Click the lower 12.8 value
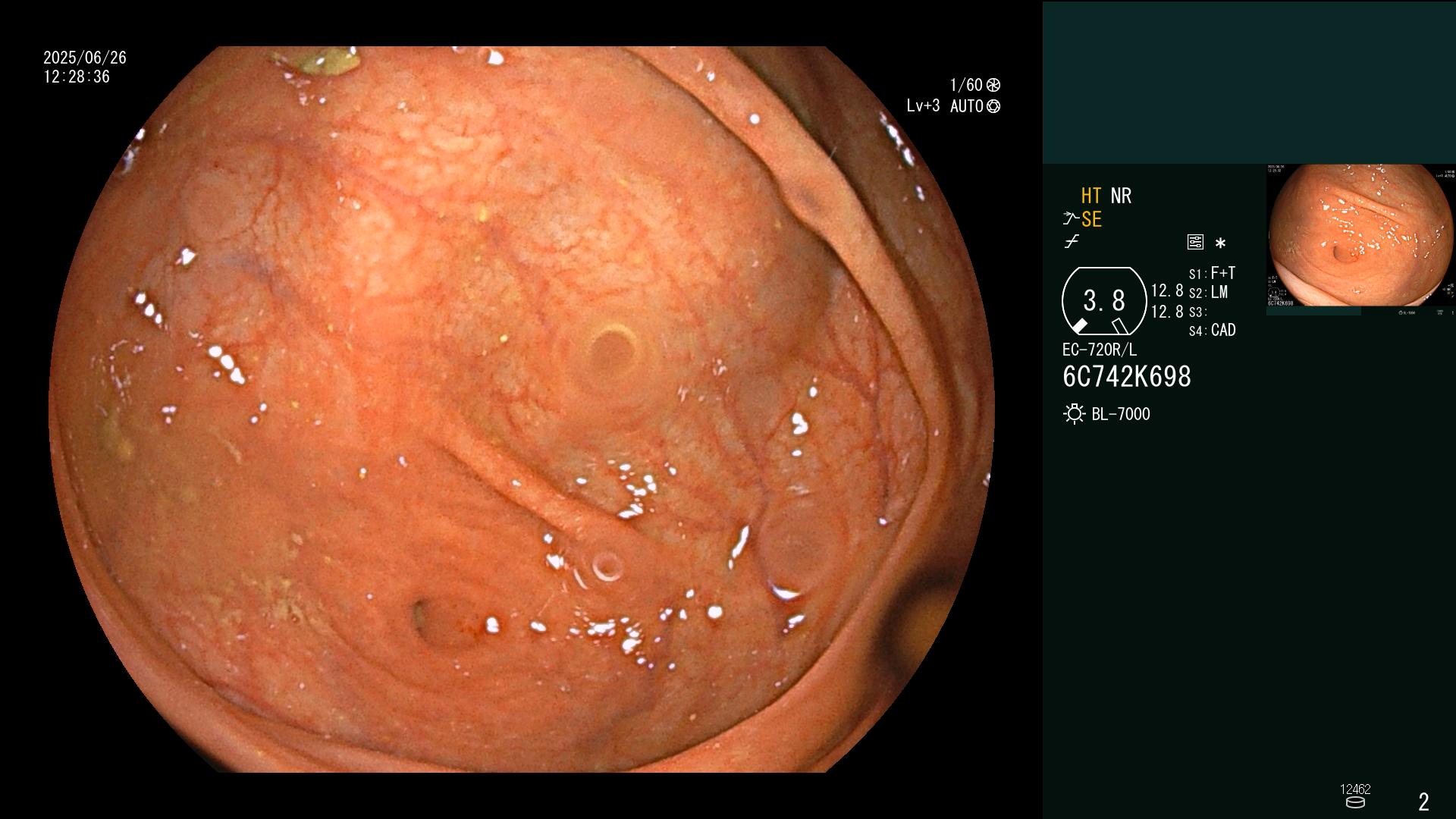The height and width of the screenshot is (819, 1456). pos(1167,312)
